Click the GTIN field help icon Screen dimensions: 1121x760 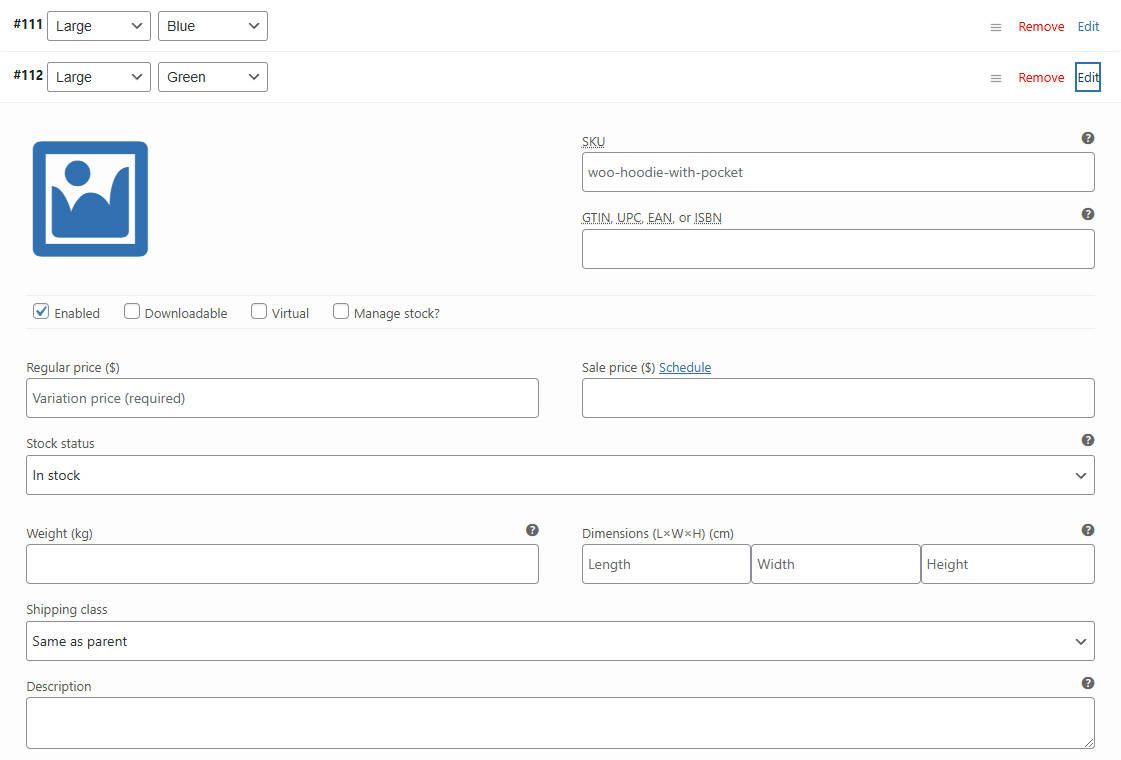[x=1088, y=214]
